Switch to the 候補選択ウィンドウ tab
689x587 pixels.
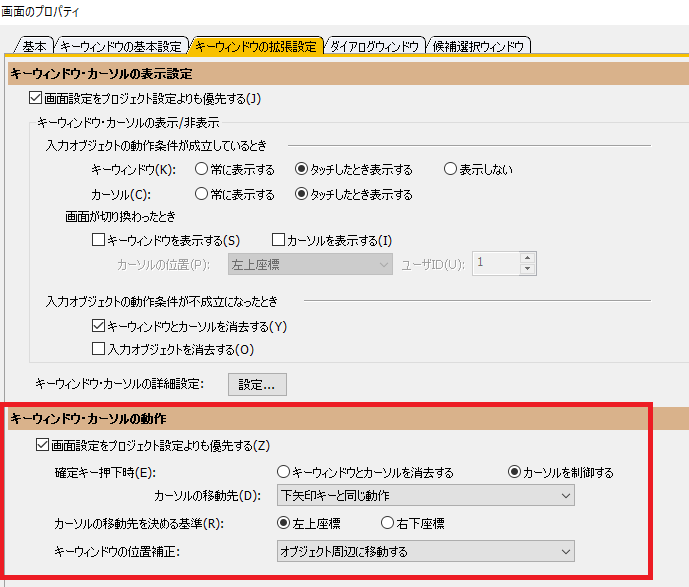478,46
